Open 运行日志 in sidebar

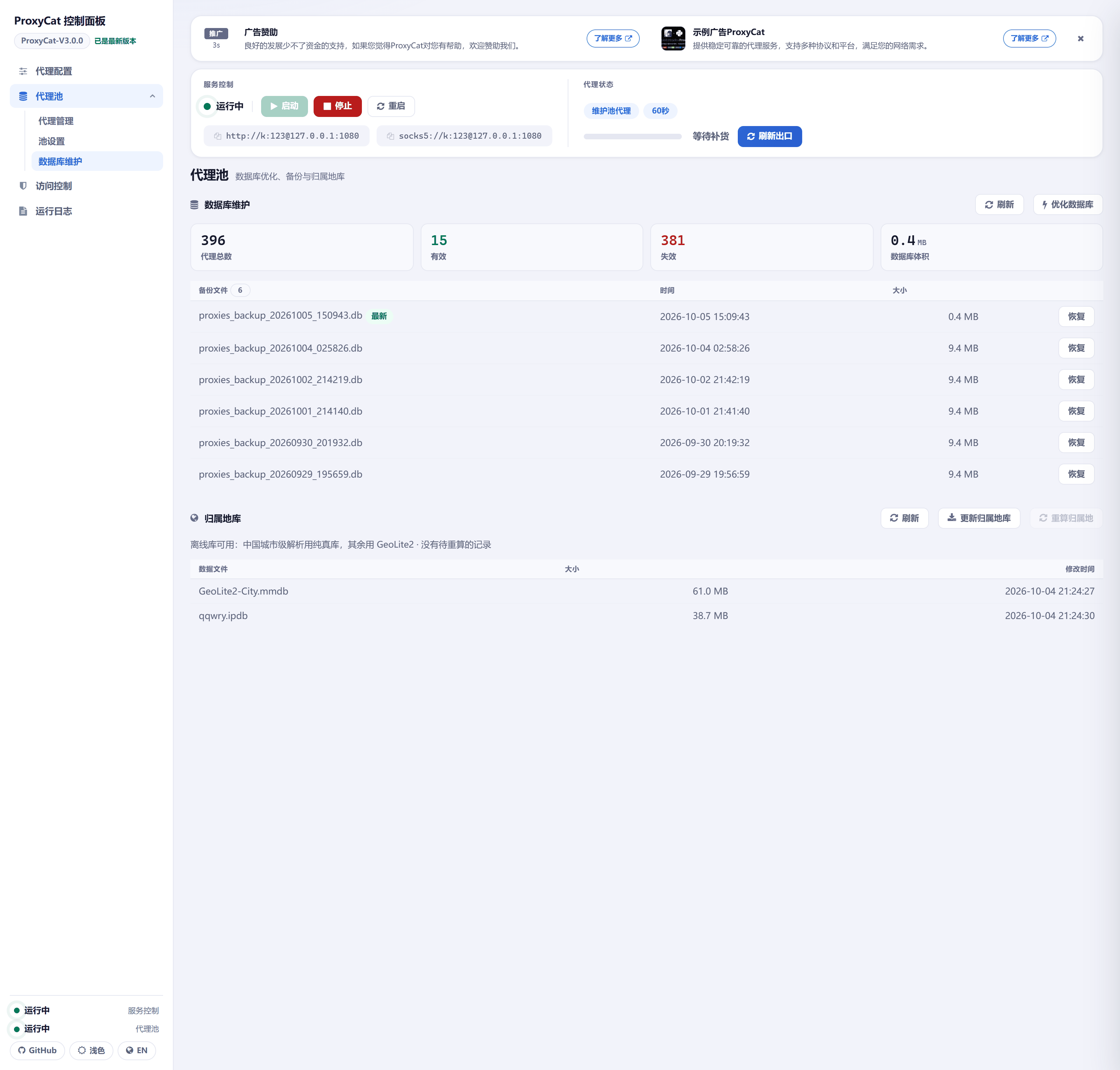pyautogui.click(x=86, y=211)
